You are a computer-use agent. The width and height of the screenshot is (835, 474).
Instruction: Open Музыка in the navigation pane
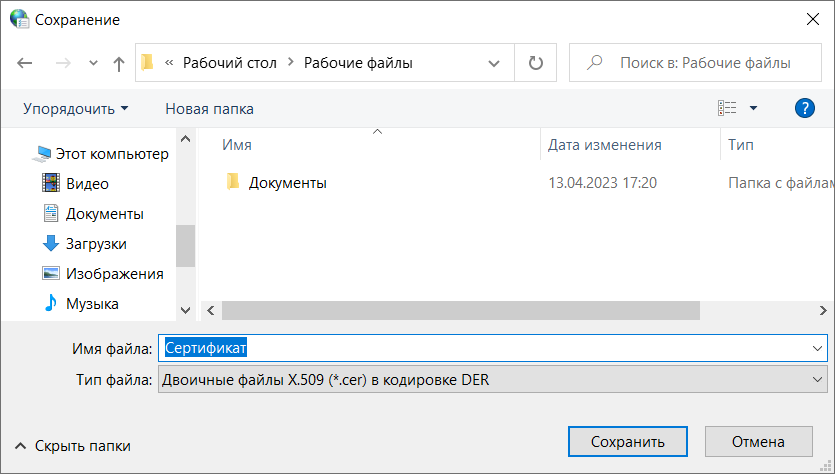tap(92, 304)
